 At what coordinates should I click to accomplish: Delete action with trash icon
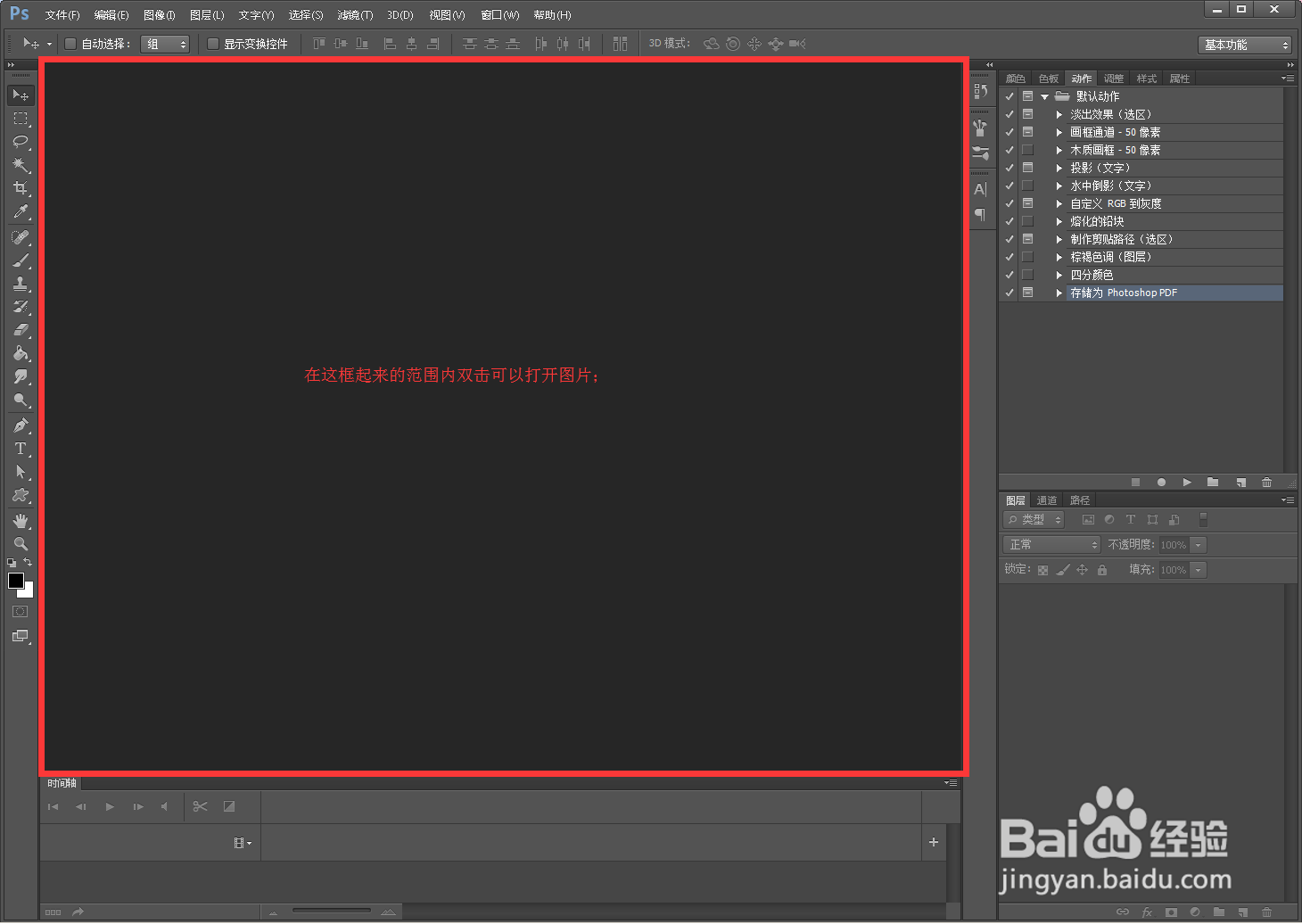pos(1266,483)
